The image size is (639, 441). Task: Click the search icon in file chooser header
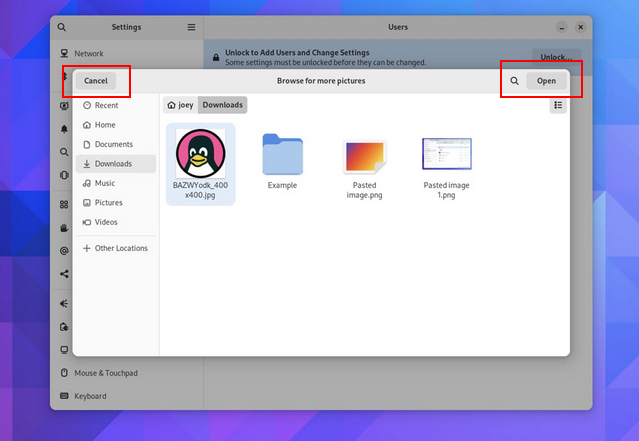514,81
